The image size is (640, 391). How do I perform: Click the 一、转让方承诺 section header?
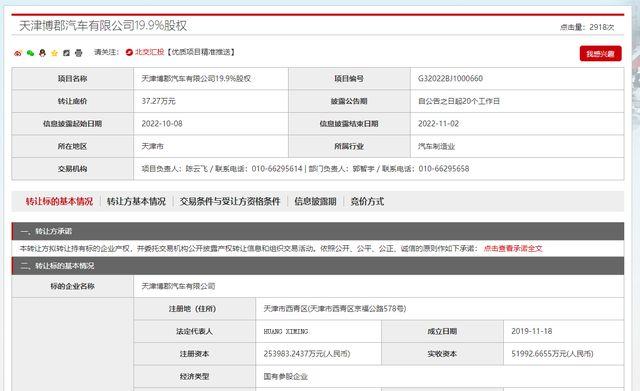click(318, 231)
